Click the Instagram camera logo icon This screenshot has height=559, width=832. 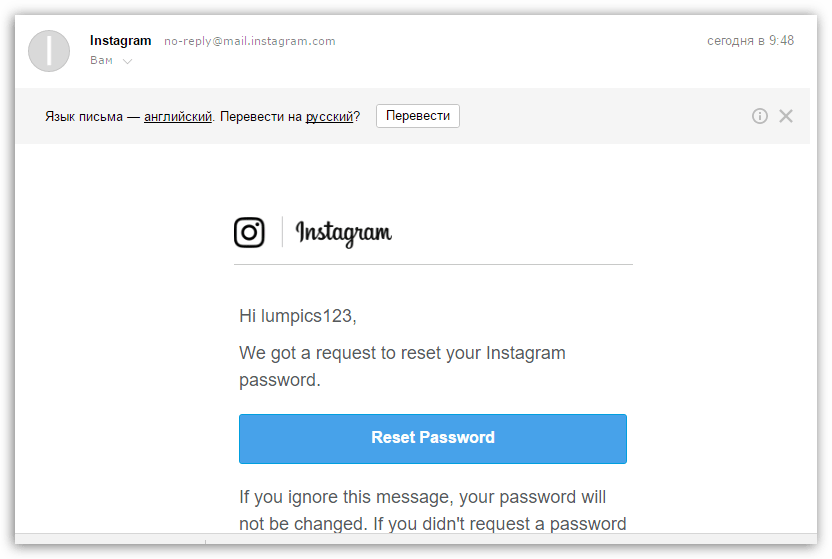(x=249, y=232)
